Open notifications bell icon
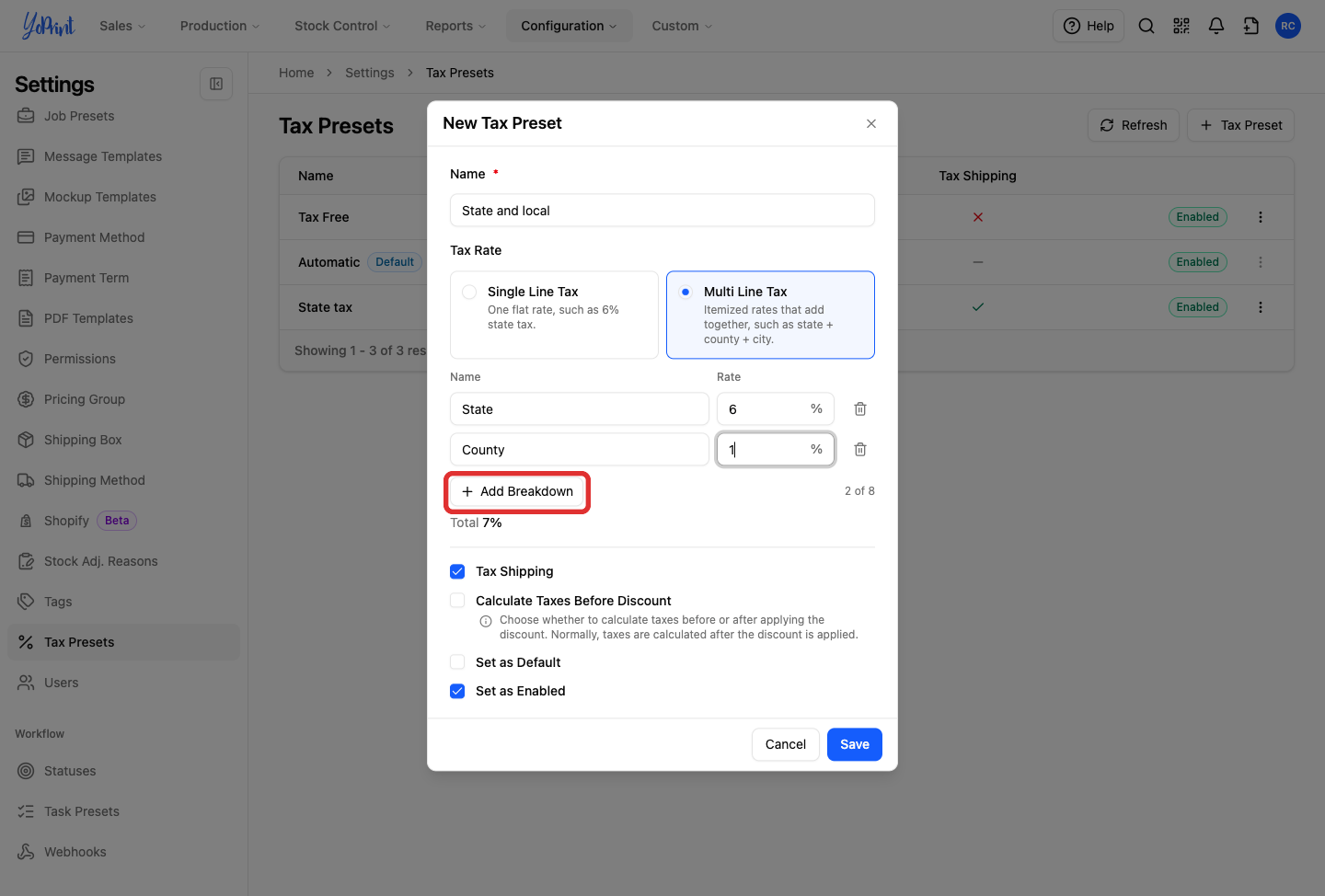 pos(1216,26)
